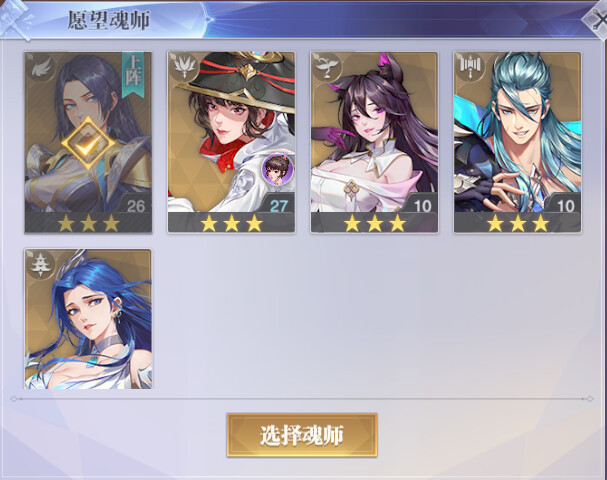
Task: Click the hammer emblem beside 愿望魂师 title
Action: 15,19
